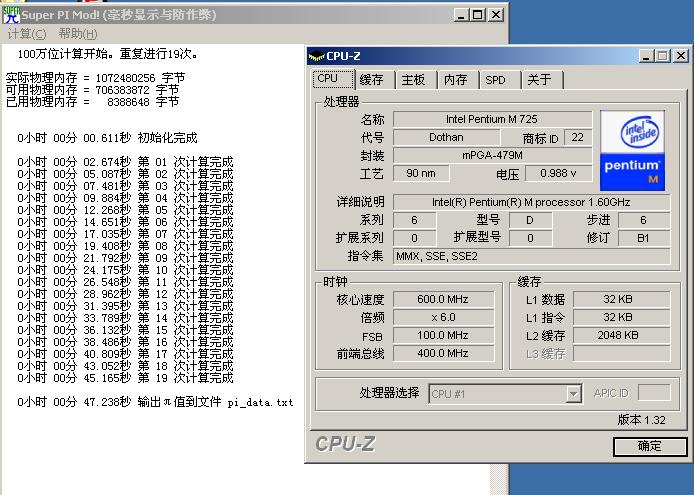The image size is (694, 495).
Task: Switch to the 内存 tab
Action: (455, 80)
